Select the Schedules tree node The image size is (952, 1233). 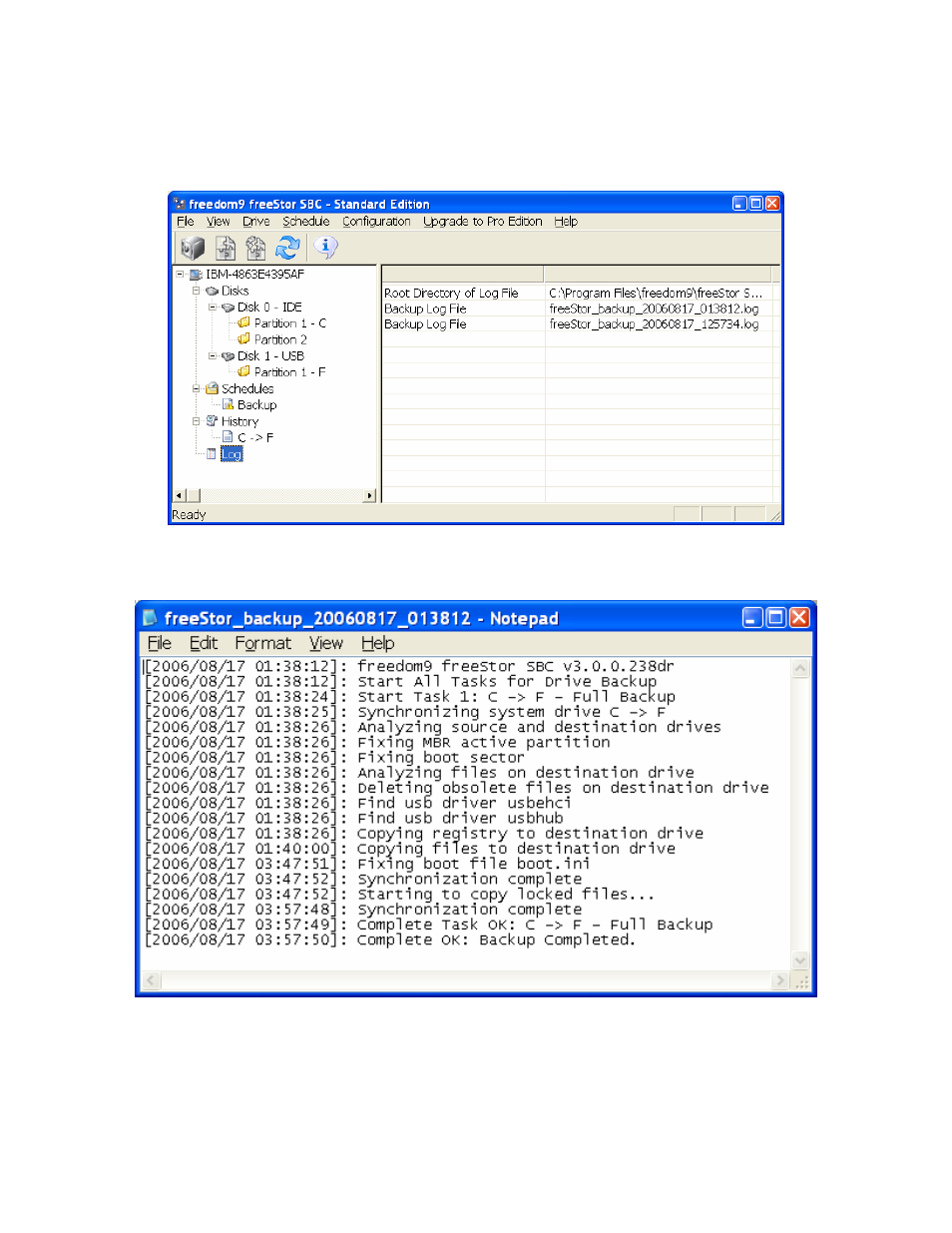coord(247,388)
